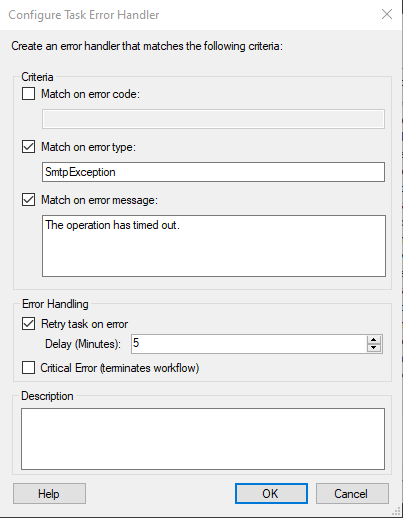Cancel the error handler configuration

[x=352, y=494]
